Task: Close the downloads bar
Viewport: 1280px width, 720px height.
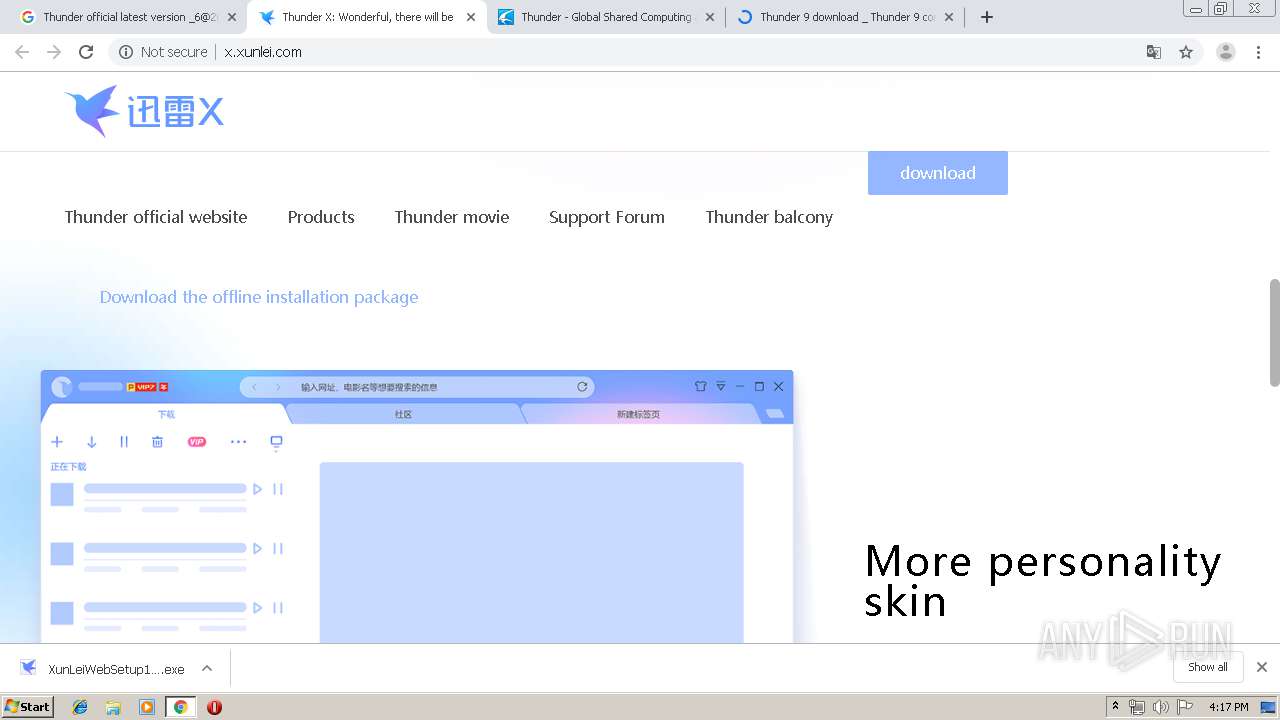Action: click(x=1262, y=667)
